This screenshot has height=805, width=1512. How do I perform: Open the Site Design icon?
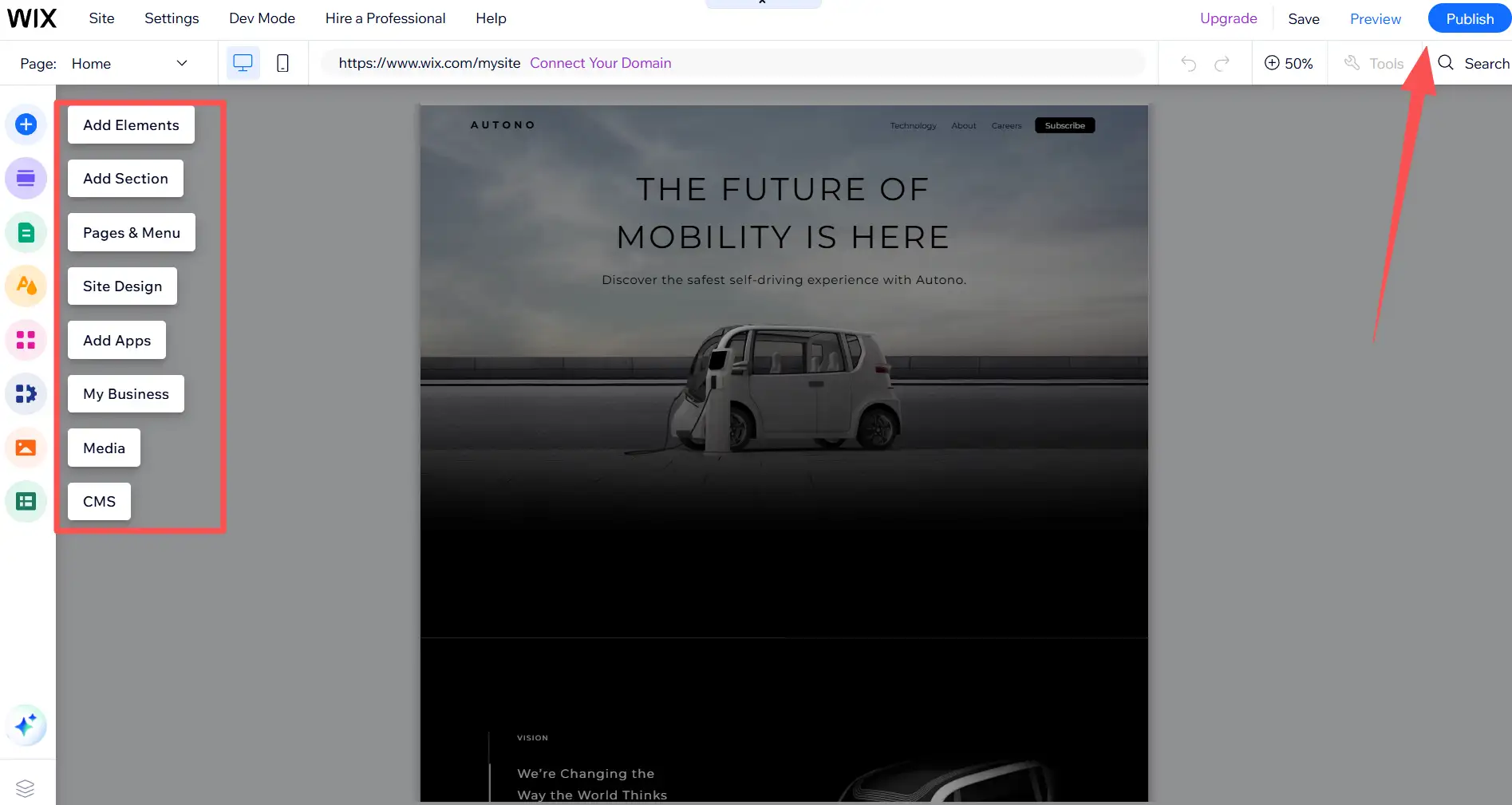[26, 286]
